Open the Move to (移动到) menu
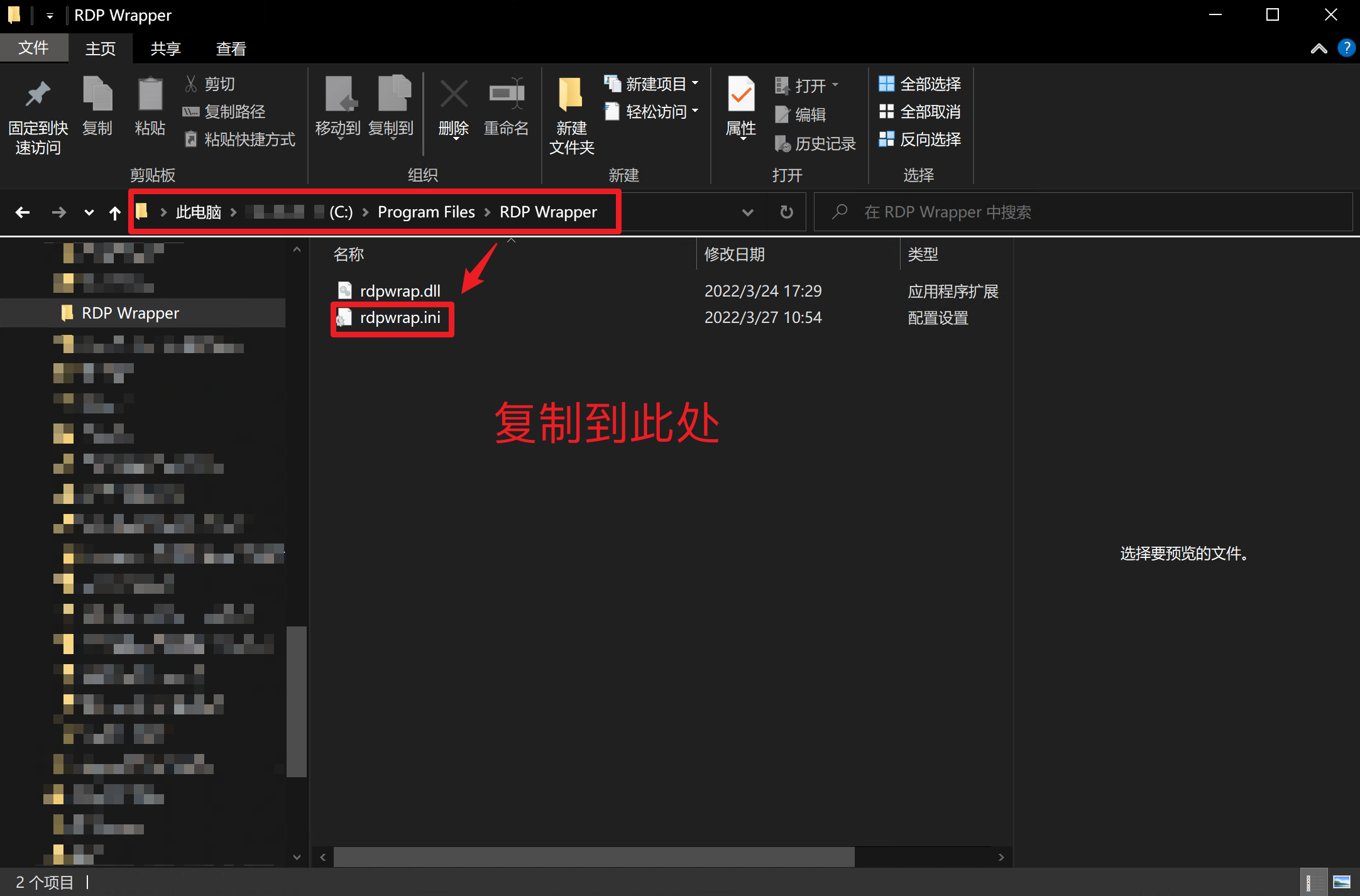This screenshot has width=1360, height=896. pyautogui.click(x=338, y=107)
